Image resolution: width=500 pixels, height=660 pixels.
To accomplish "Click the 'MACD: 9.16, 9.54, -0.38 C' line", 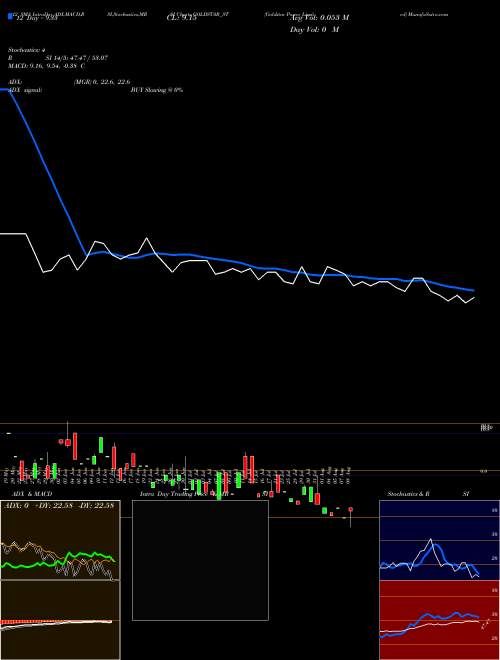I will (46, 66).
